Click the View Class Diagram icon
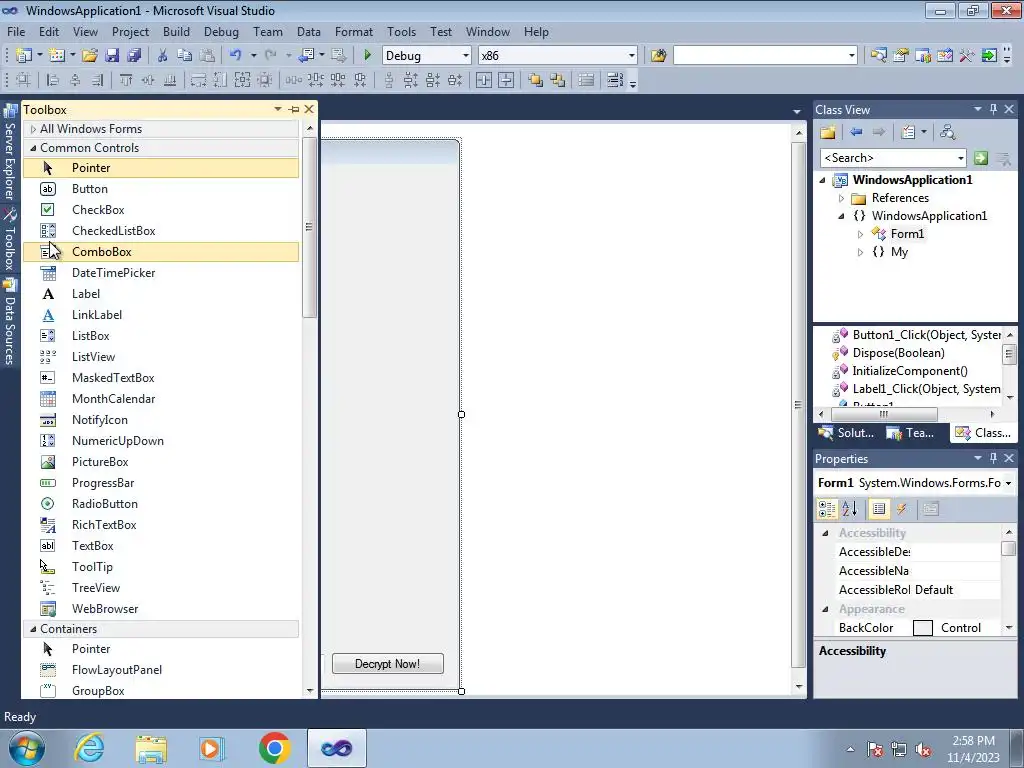Screen dimensions: 1024x768 (948, 133)
